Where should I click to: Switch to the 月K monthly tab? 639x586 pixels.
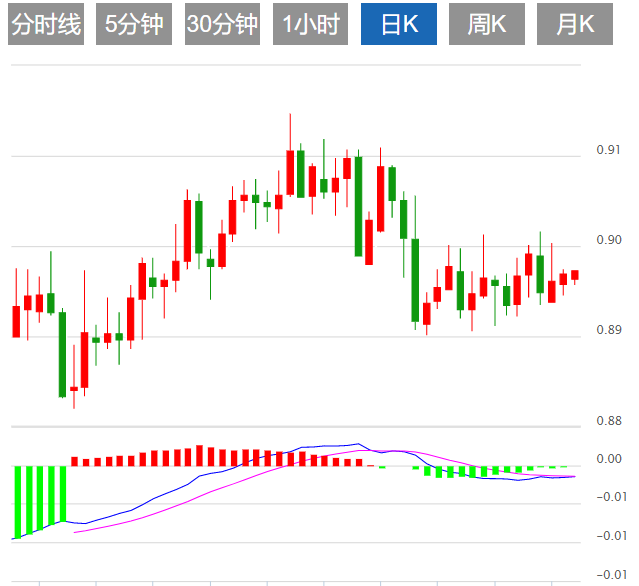coord(575,24)
